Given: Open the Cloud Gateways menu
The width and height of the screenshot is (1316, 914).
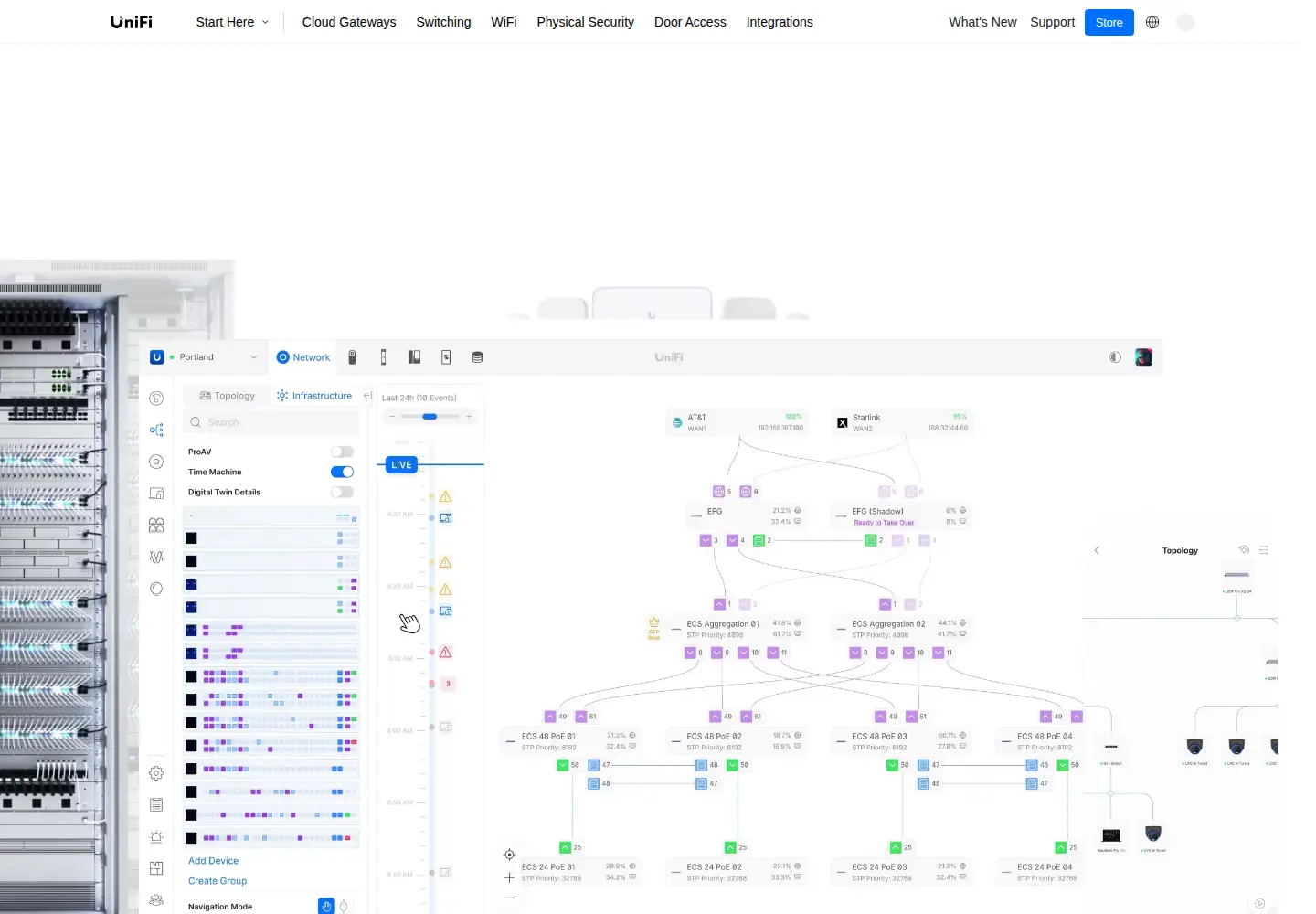Looking at the screenshot, I should (349, 22).
